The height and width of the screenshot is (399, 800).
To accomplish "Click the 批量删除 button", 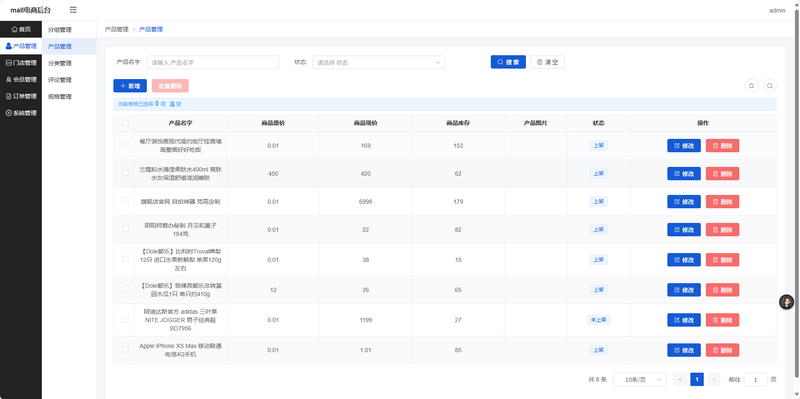I will coord(170,86).
